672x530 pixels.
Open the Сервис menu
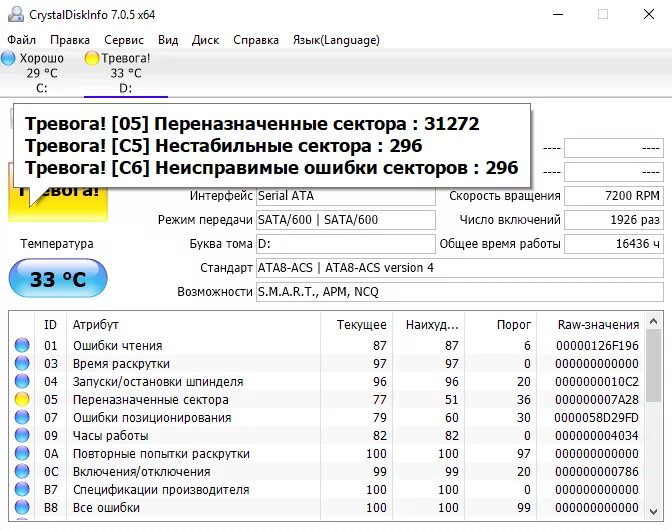pyautogui.click(x=124, y=40)
